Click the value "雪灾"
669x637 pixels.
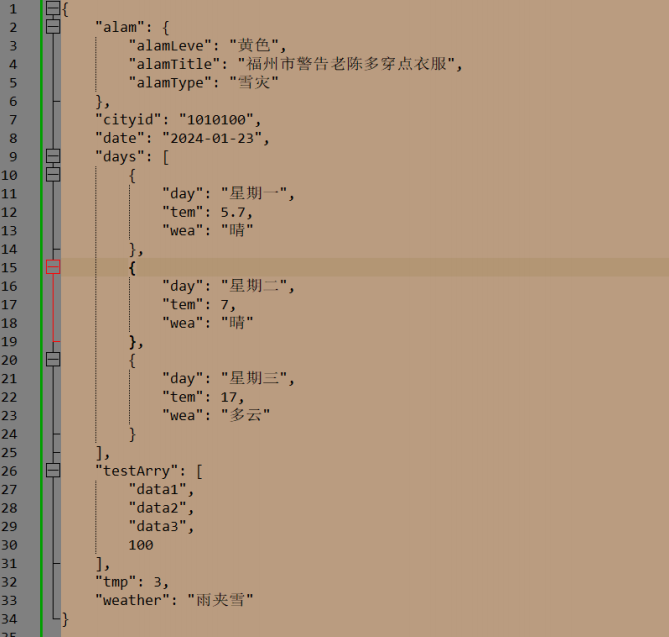tap(254, 82)
